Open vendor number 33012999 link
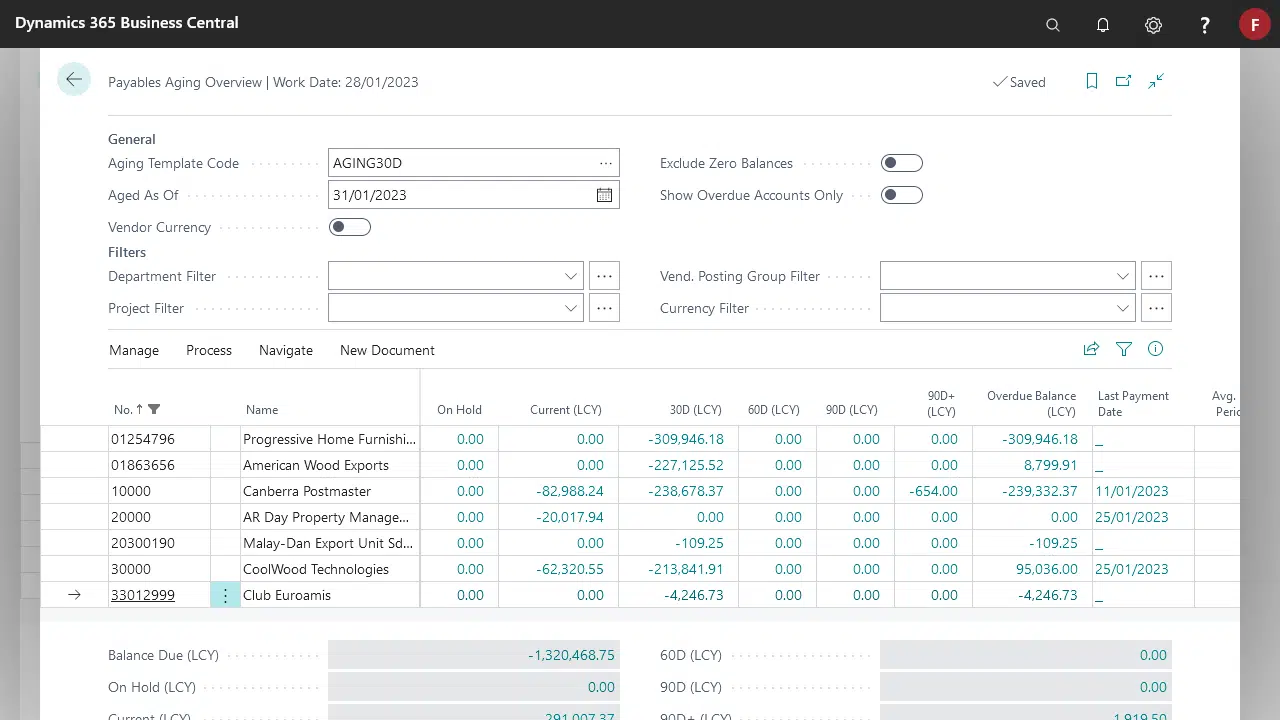 142,595
